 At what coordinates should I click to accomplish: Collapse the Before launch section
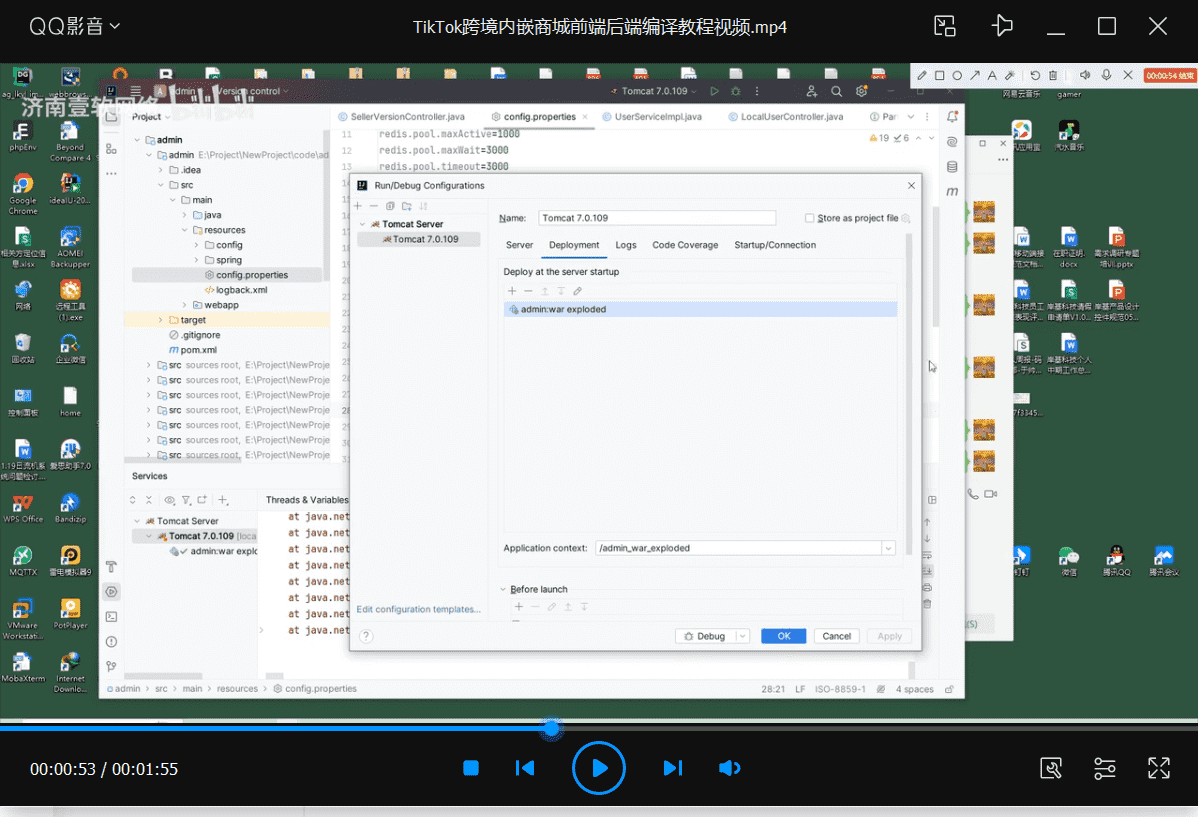click(x=503, y=589)
